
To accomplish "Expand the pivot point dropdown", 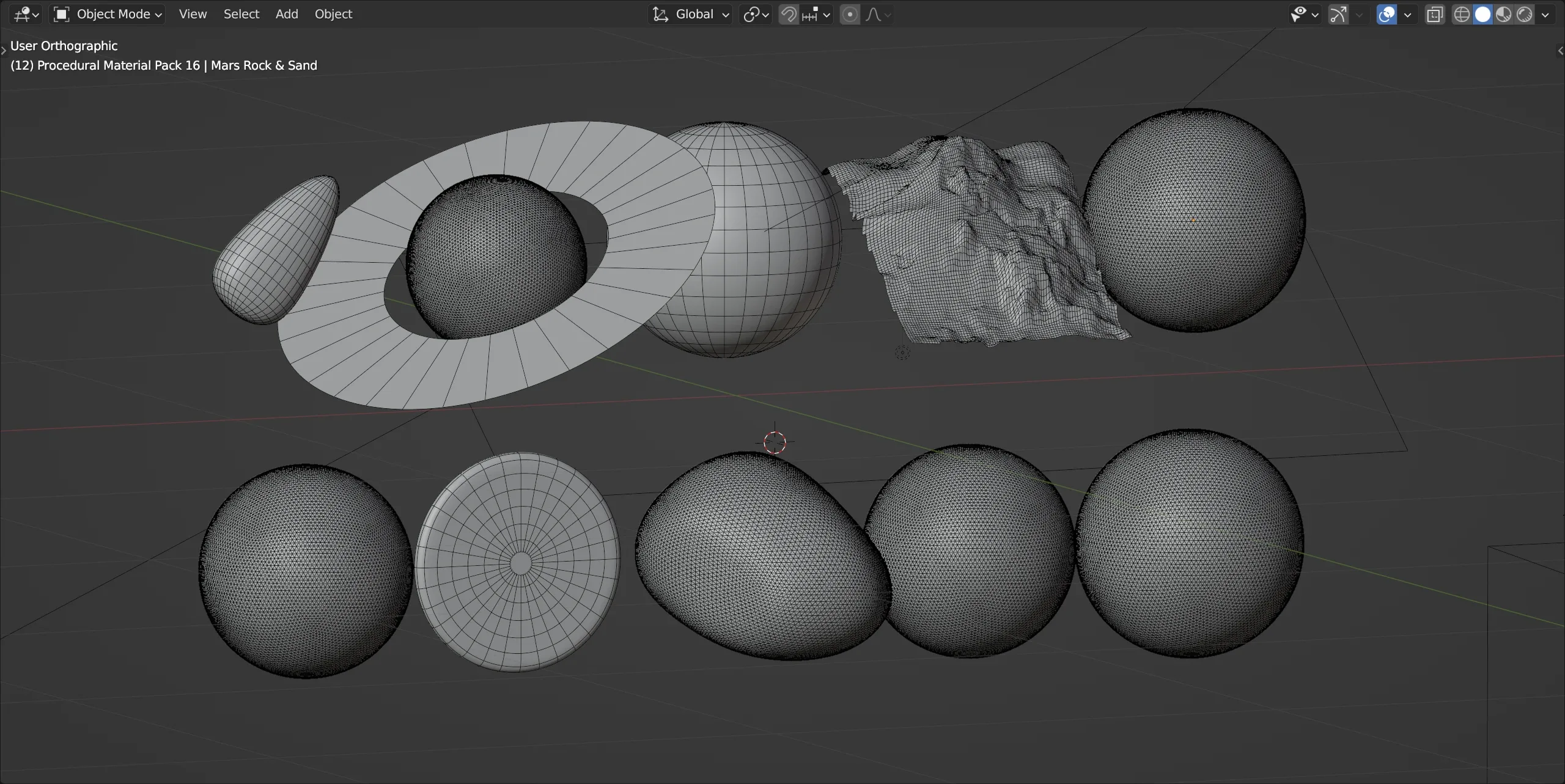I will pos(755,13).
